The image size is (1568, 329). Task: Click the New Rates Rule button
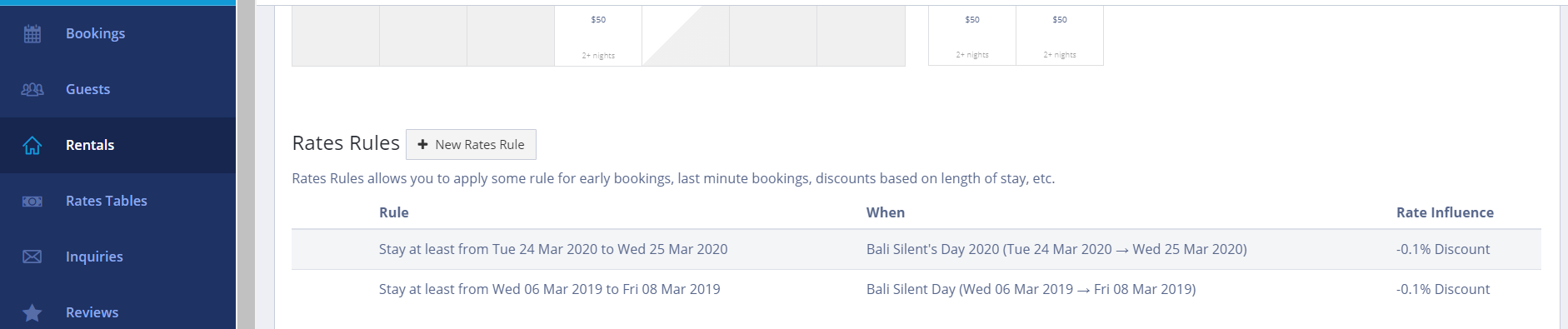tap(471, 144)
